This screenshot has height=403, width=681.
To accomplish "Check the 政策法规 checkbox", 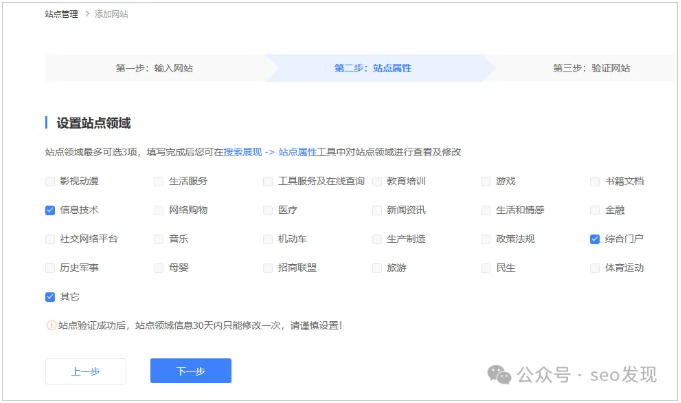I will pyautogui.click(x=486, y=239).
